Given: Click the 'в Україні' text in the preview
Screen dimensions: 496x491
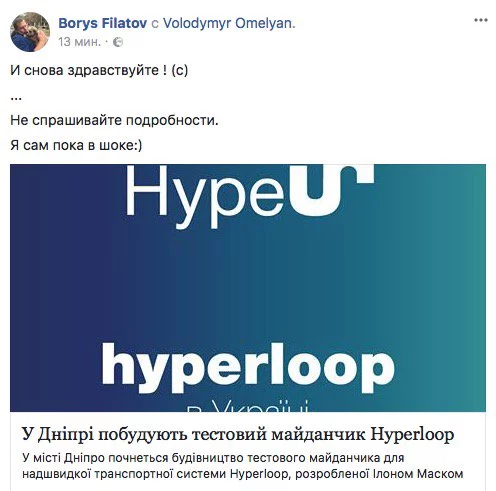Looking at the screenshot, I should click(247, 406).
